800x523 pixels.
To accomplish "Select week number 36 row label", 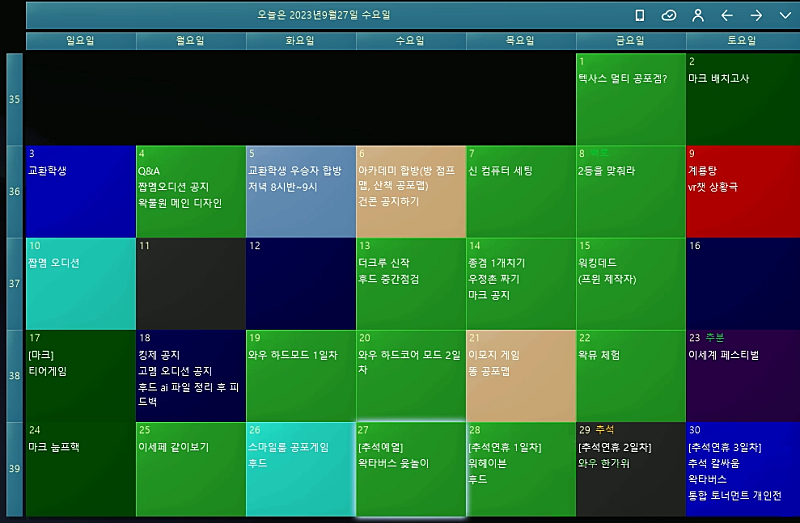I will pos(14,192).
